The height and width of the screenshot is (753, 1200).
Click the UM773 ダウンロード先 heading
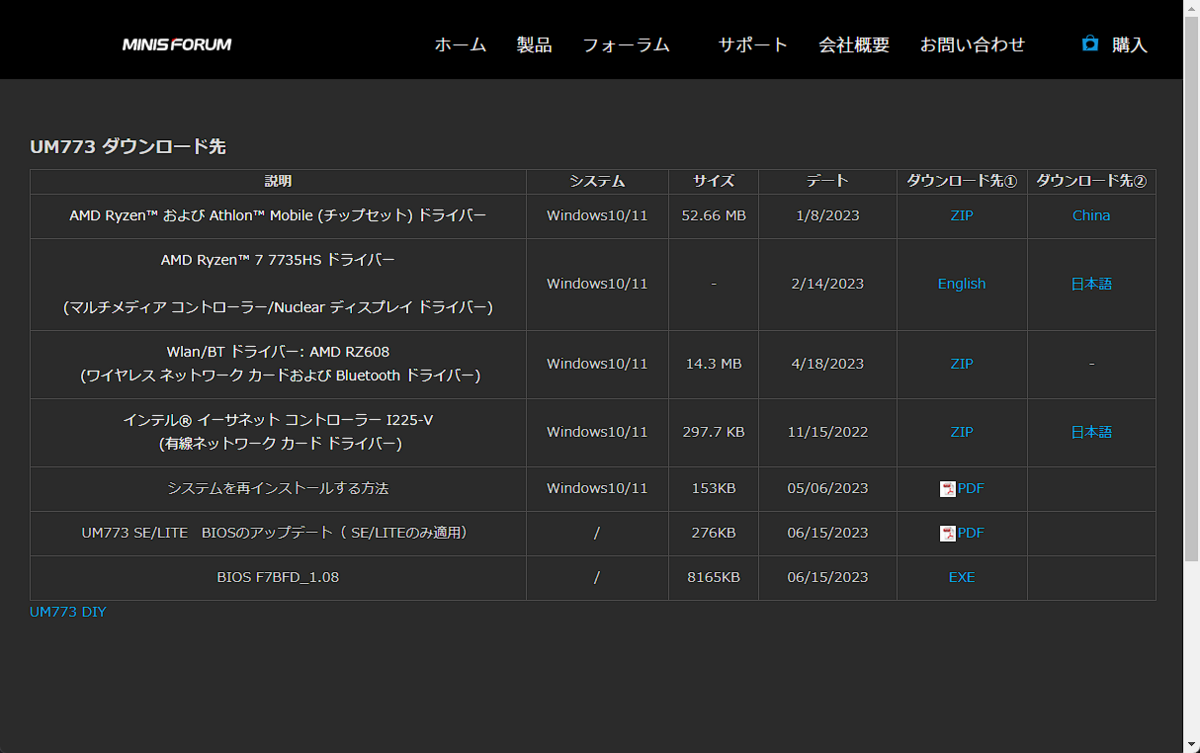tap(128, 147)
